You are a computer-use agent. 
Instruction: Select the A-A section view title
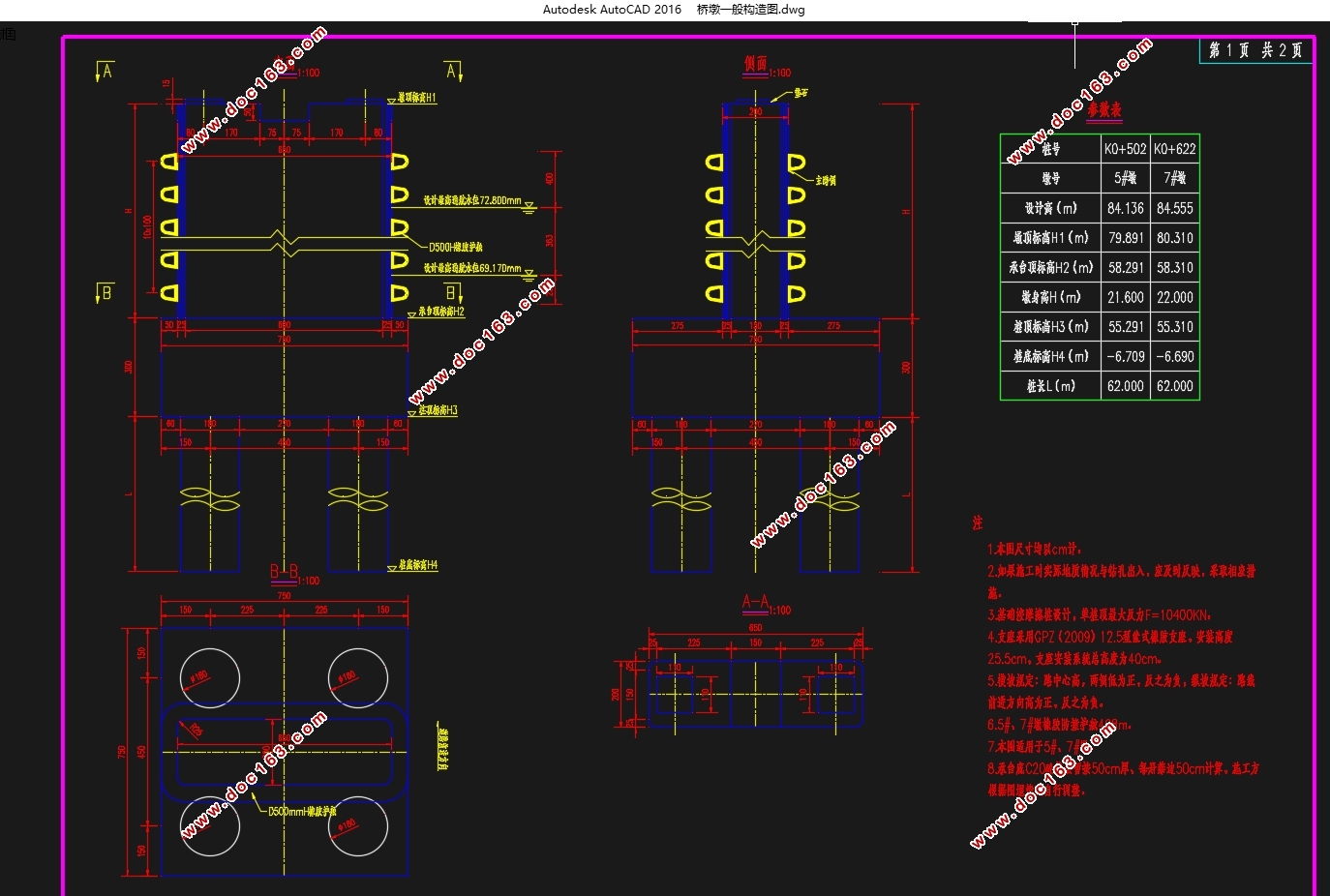click(x=755, y=603)
